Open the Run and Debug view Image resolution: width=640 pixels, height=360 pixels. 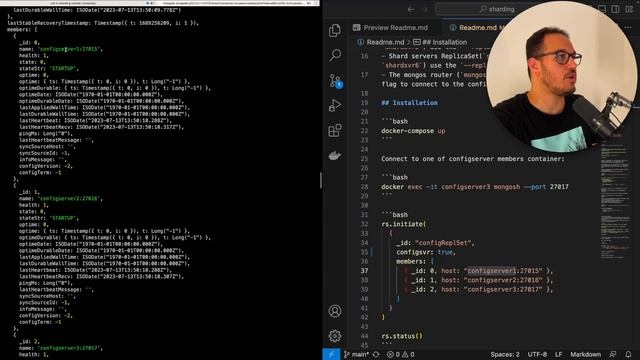[335, 105]
